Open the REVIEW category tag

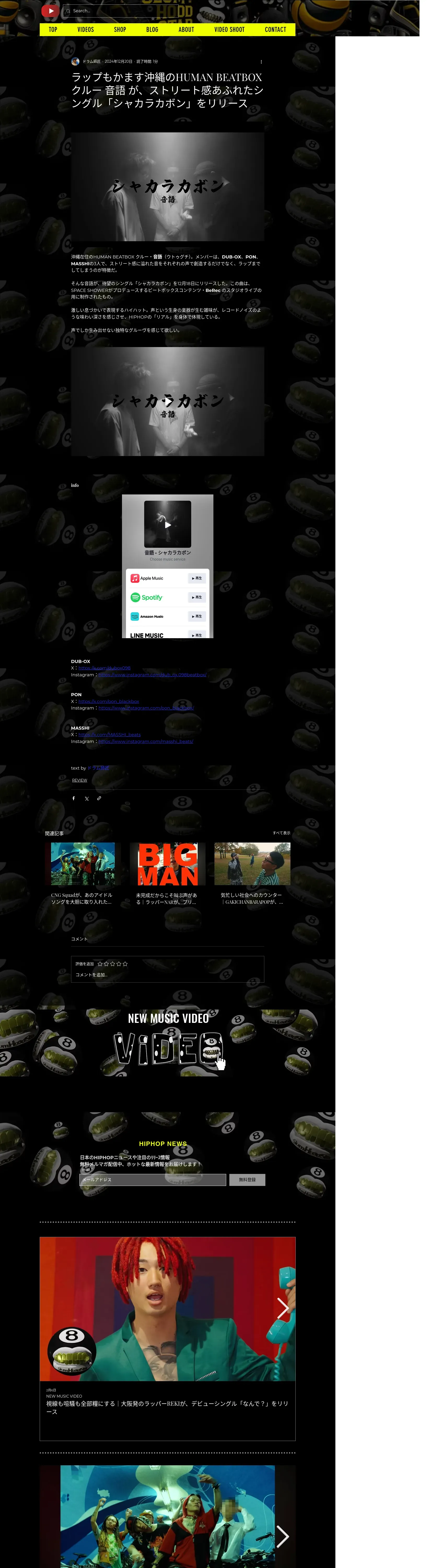tap(80, 780)
